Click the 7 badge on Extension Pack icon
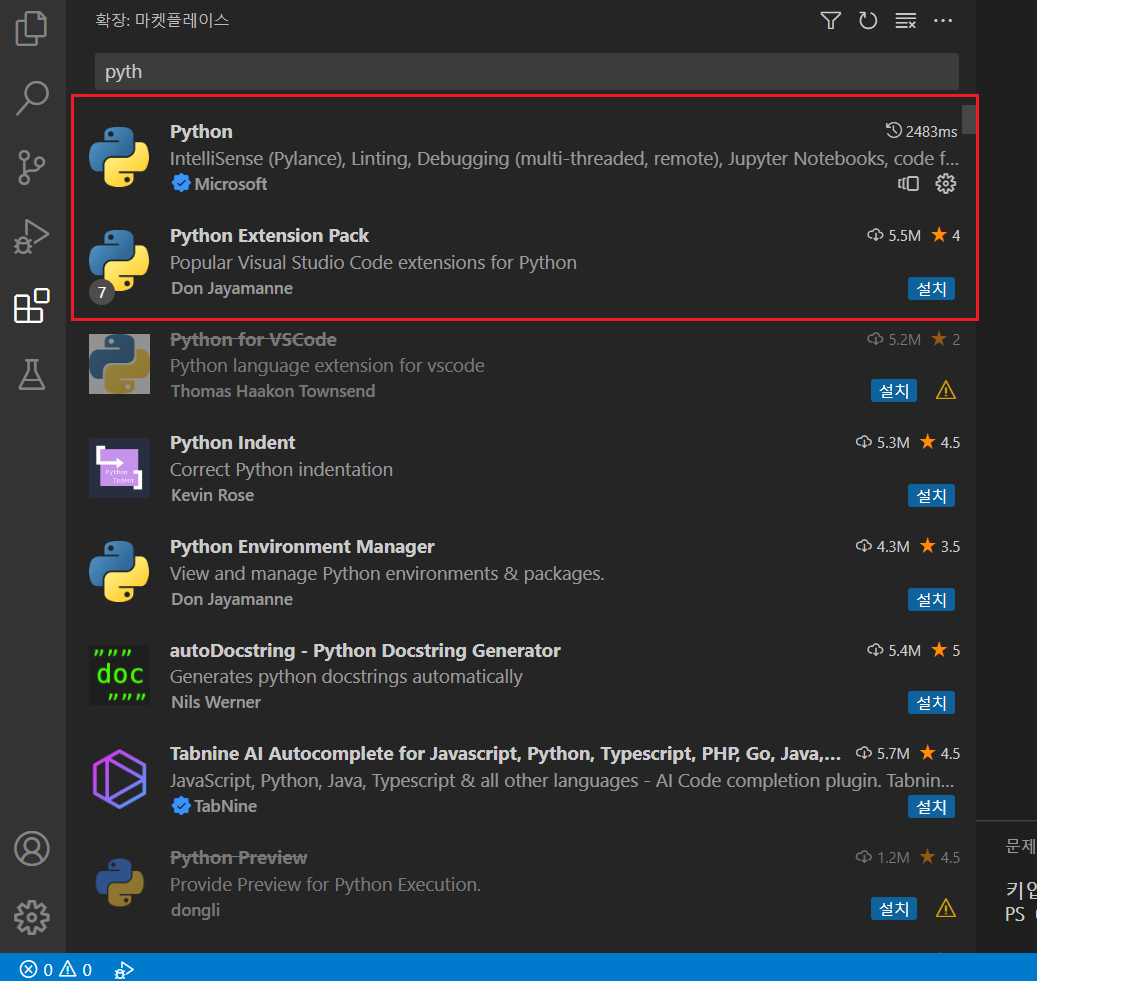 (x=102, y=292)
